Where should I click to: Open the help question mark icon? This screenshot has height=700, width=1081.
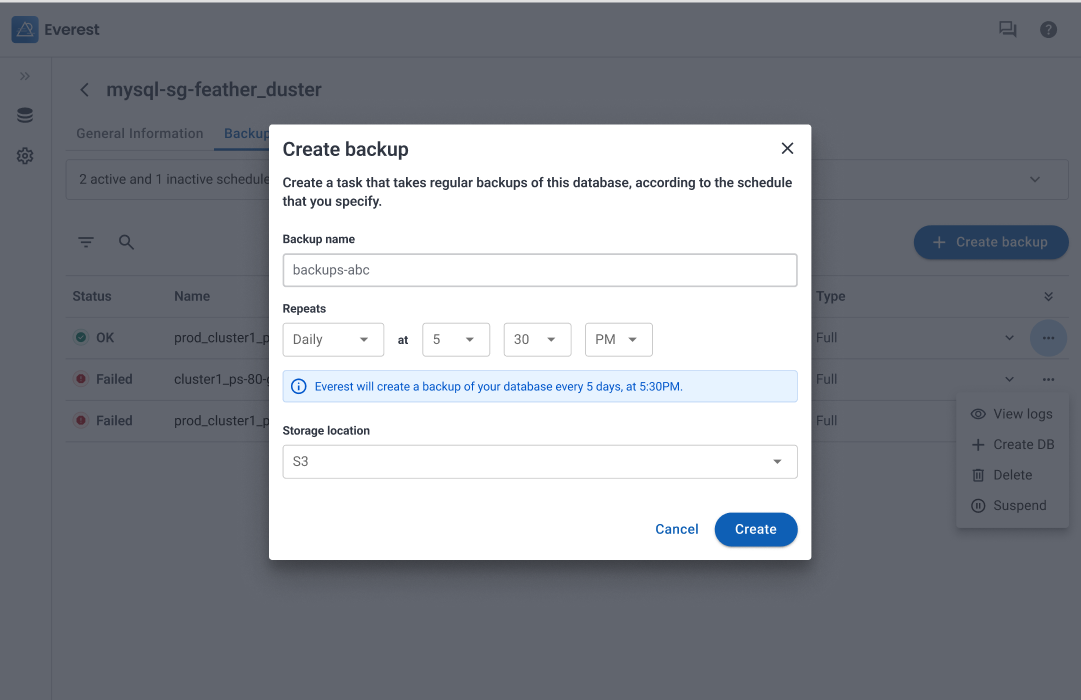(x=1048, y=30)
